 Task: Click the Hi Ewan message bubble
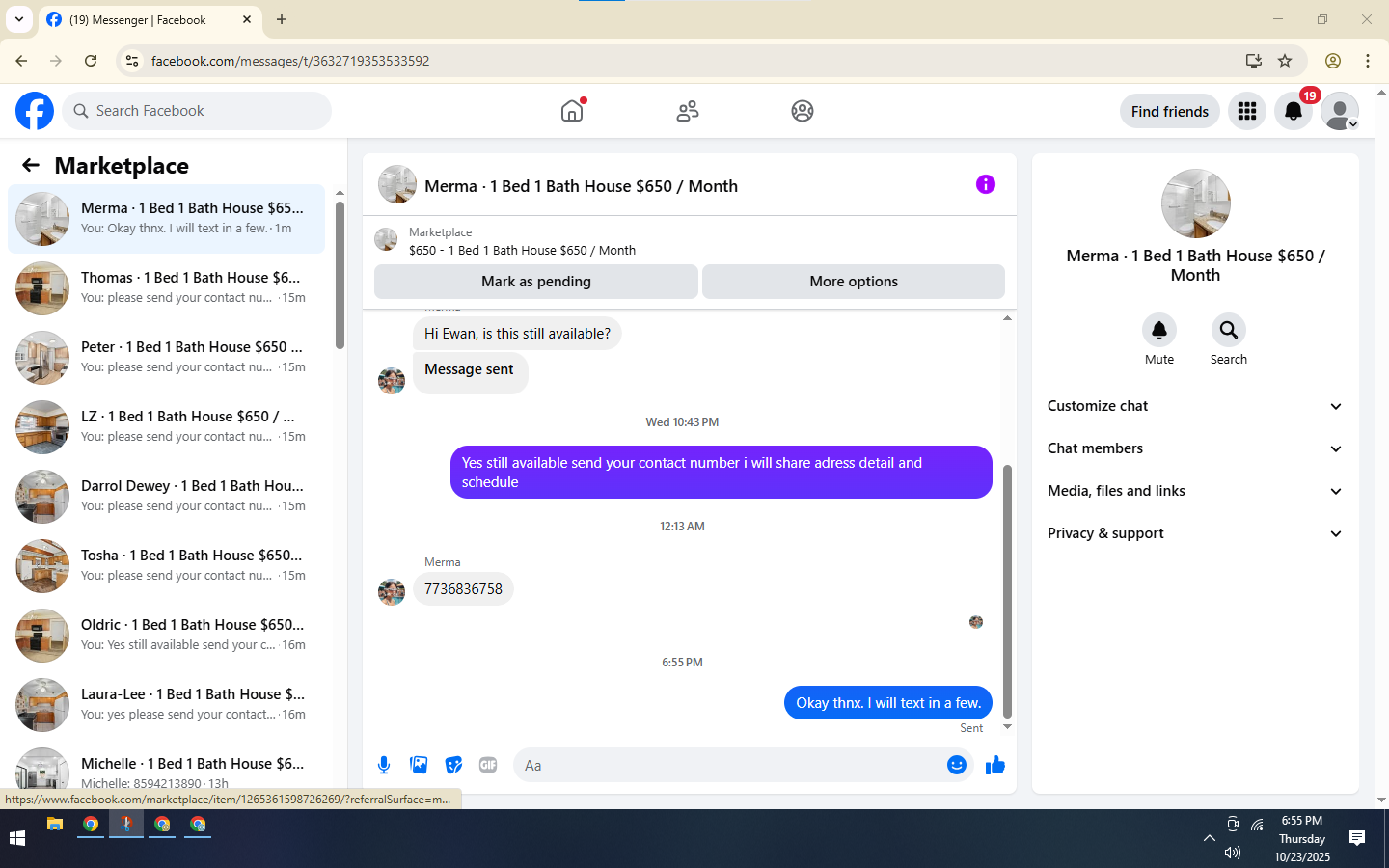[x=517, y=334]
